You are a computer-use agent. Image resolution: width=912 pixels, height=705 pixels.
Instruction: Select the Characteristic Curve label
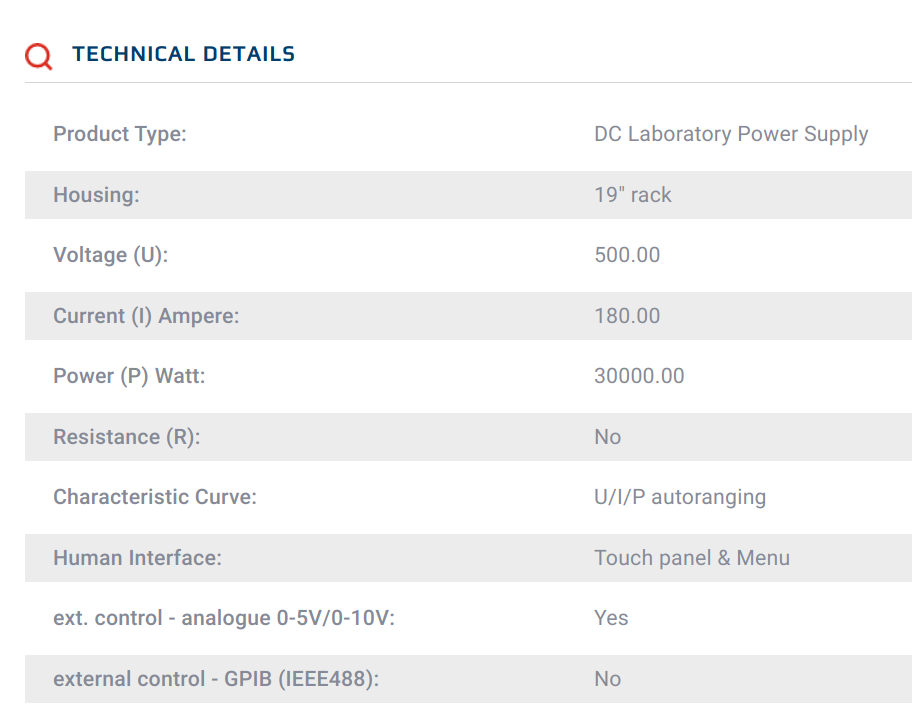coord(155,497)
